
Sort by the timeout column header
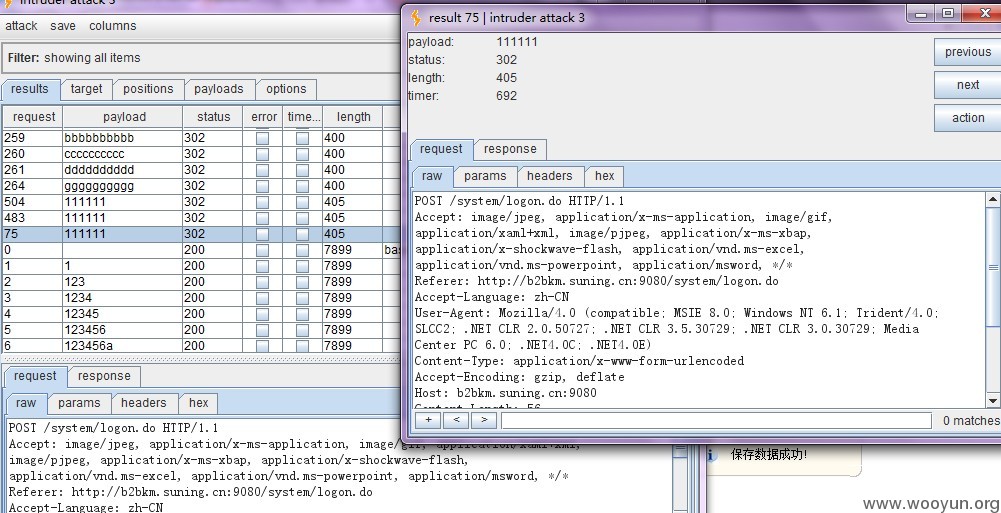coord(303,117)
